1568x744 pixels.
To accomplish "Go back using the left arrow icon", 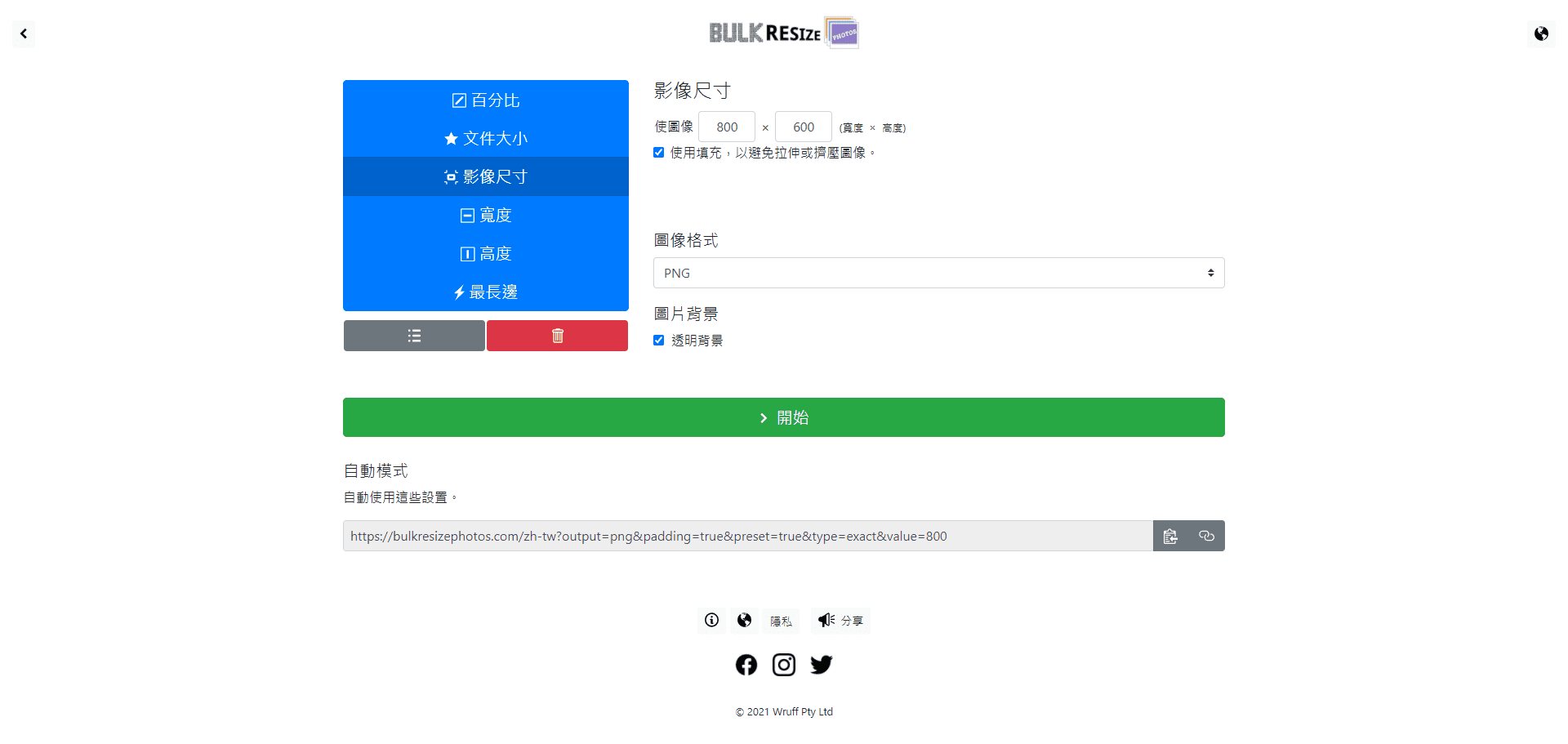I will [x=24, y=33].
